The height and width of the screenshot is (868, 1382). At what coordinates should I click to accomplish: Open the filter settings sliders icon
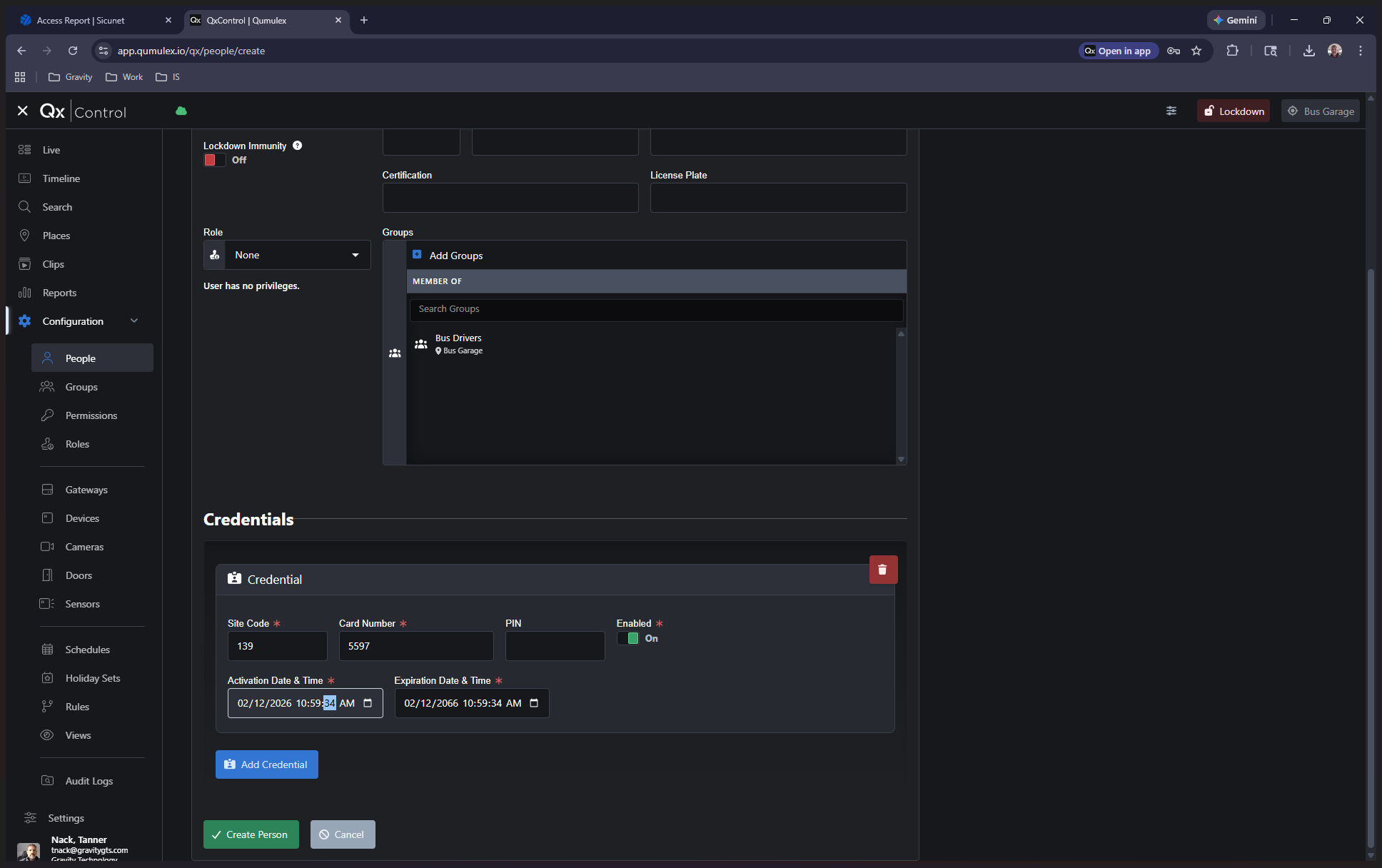1171,111
